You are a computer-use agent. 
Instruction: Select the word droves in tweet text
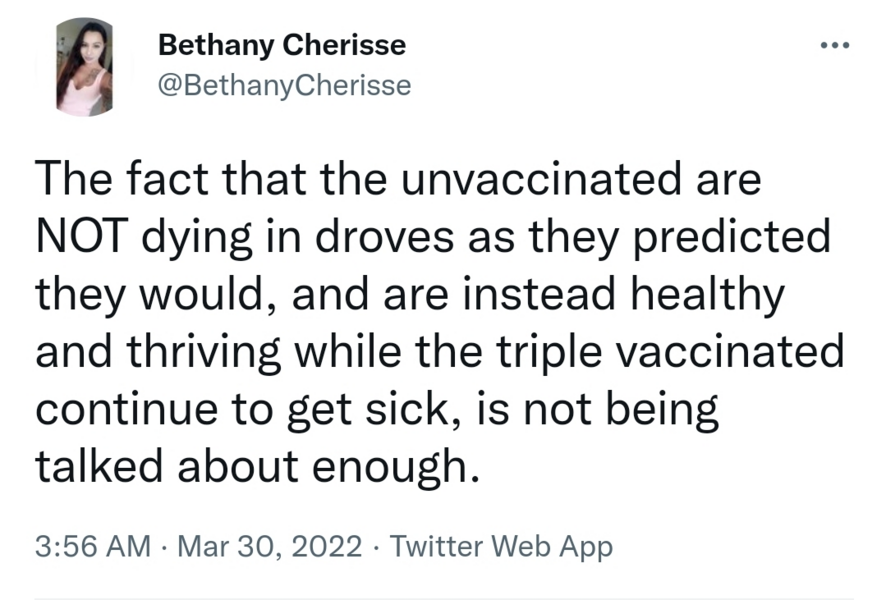click(384, 236)
